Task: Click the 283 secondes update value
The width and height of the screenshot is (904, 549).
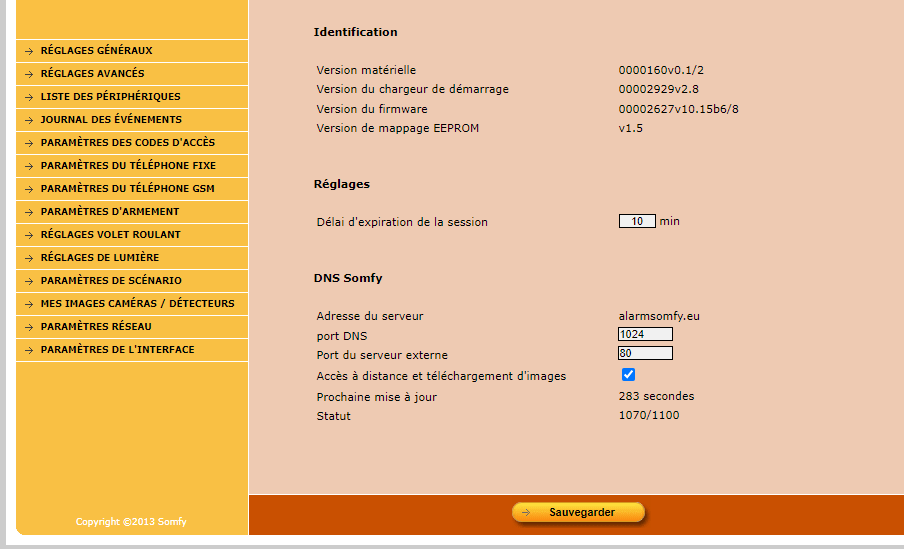Action: point(656,396)
